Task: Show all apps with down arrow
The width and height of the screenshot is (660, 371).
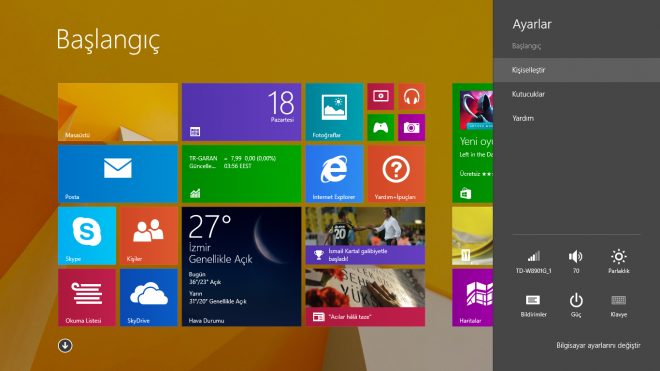Action: 65,346
